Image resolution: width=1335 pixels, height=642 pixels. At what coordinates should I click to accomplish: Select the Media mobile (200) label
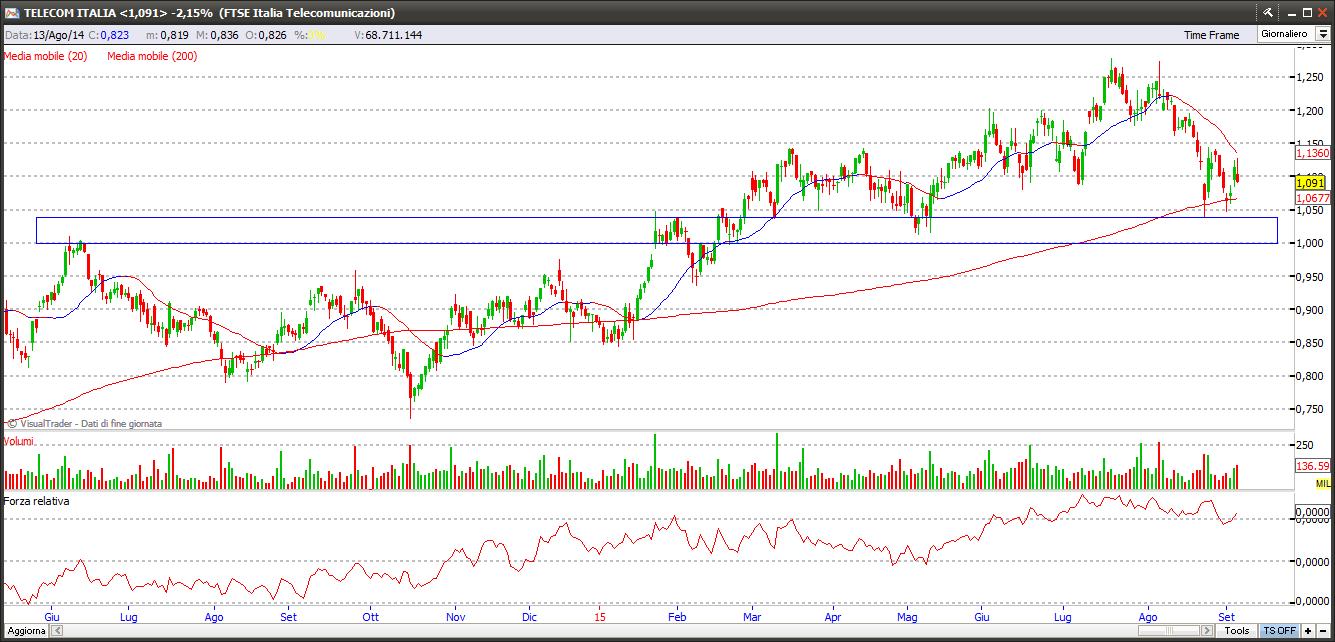(152, 56)
